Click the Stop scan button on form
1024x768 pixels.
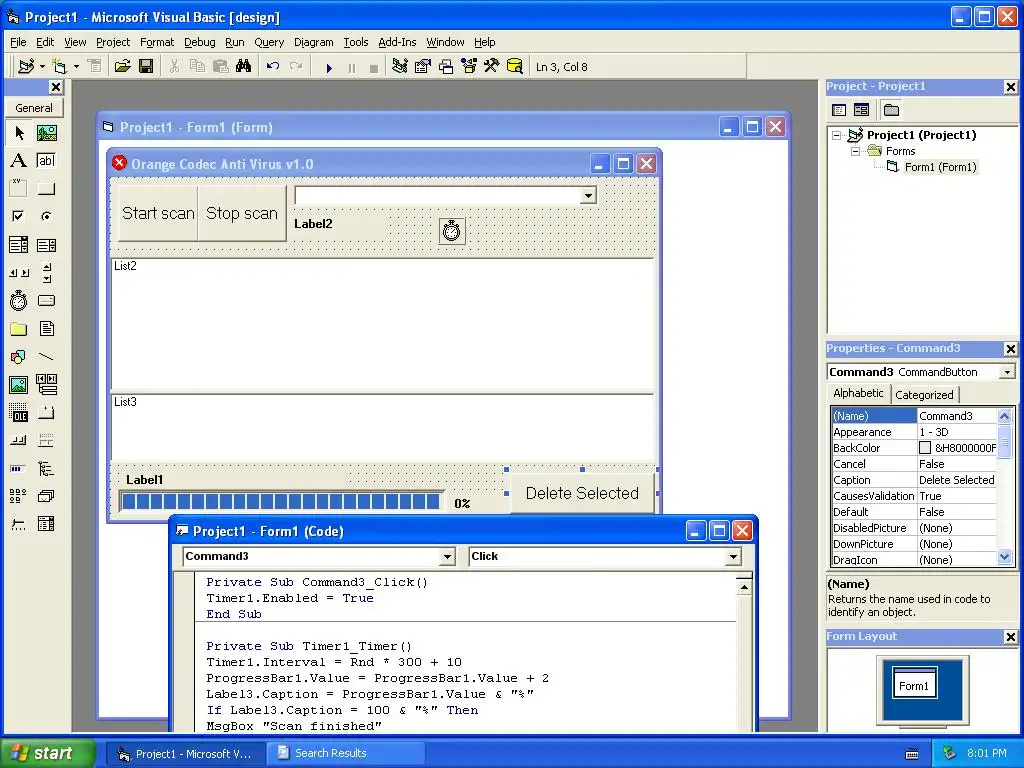pos(242,214)
